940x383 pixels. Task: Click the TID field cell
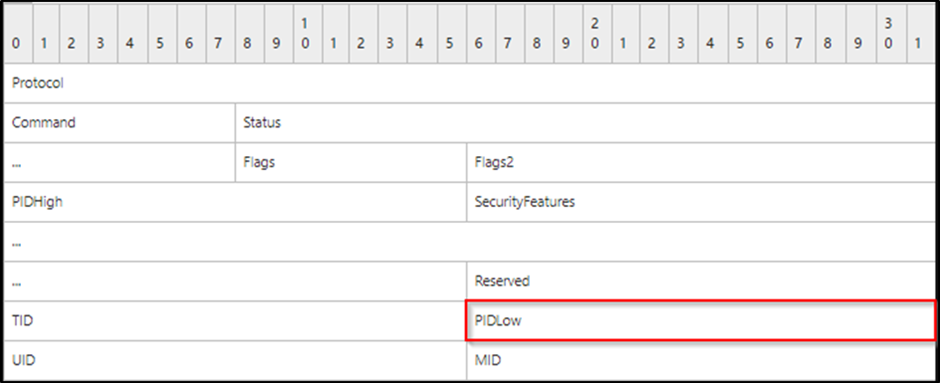point(235,321)
